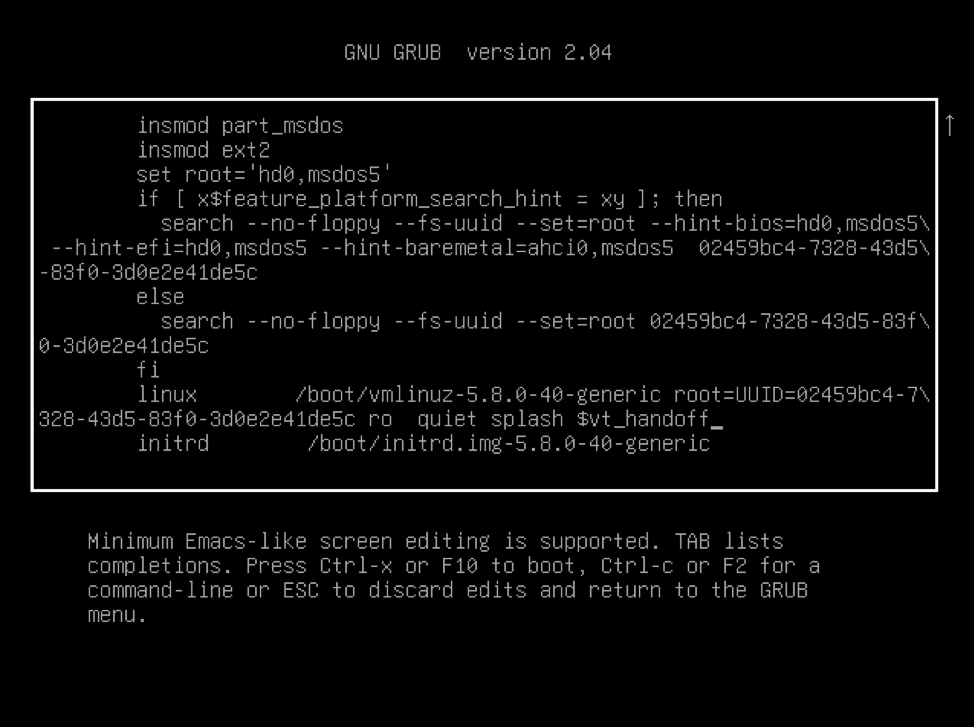Click the 'initrd' command keyword
Screen dimensions: 974x727
pyautogui.click(x=173, y=444)
